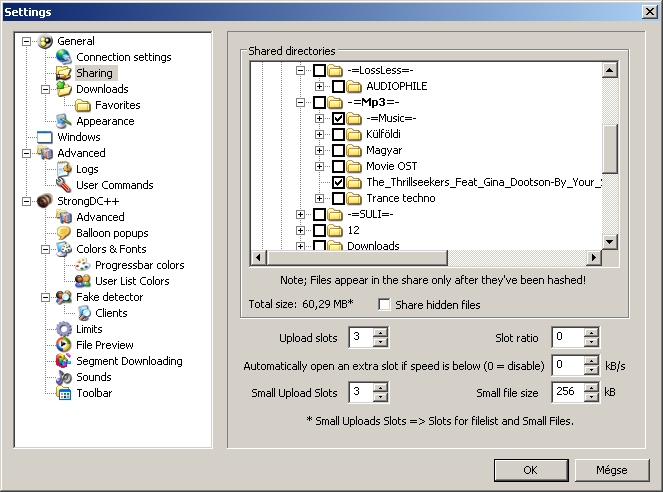Select the Appearance settings page
The height and width of the screenshot is (492, 663).
[105, 121]
